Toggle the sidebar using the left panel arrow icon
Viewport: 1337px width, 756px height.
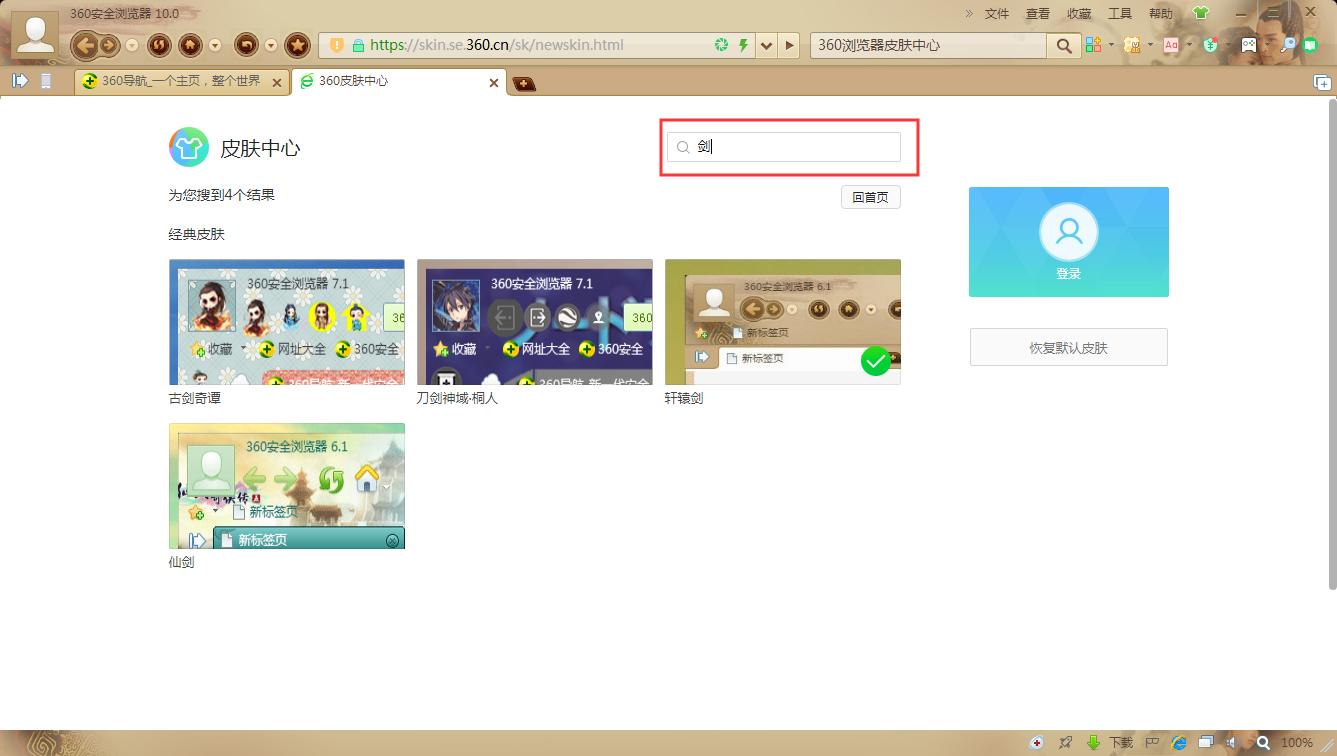pos(19,82)
